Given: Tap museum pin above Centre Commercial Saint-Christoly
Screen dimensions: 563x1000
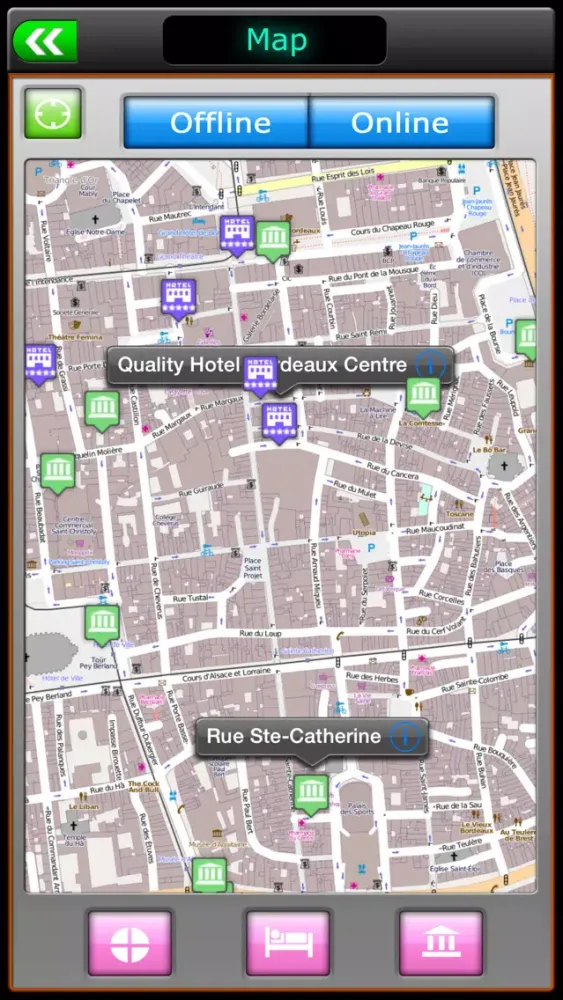Looking at the screenshot, I should (58, 473).
